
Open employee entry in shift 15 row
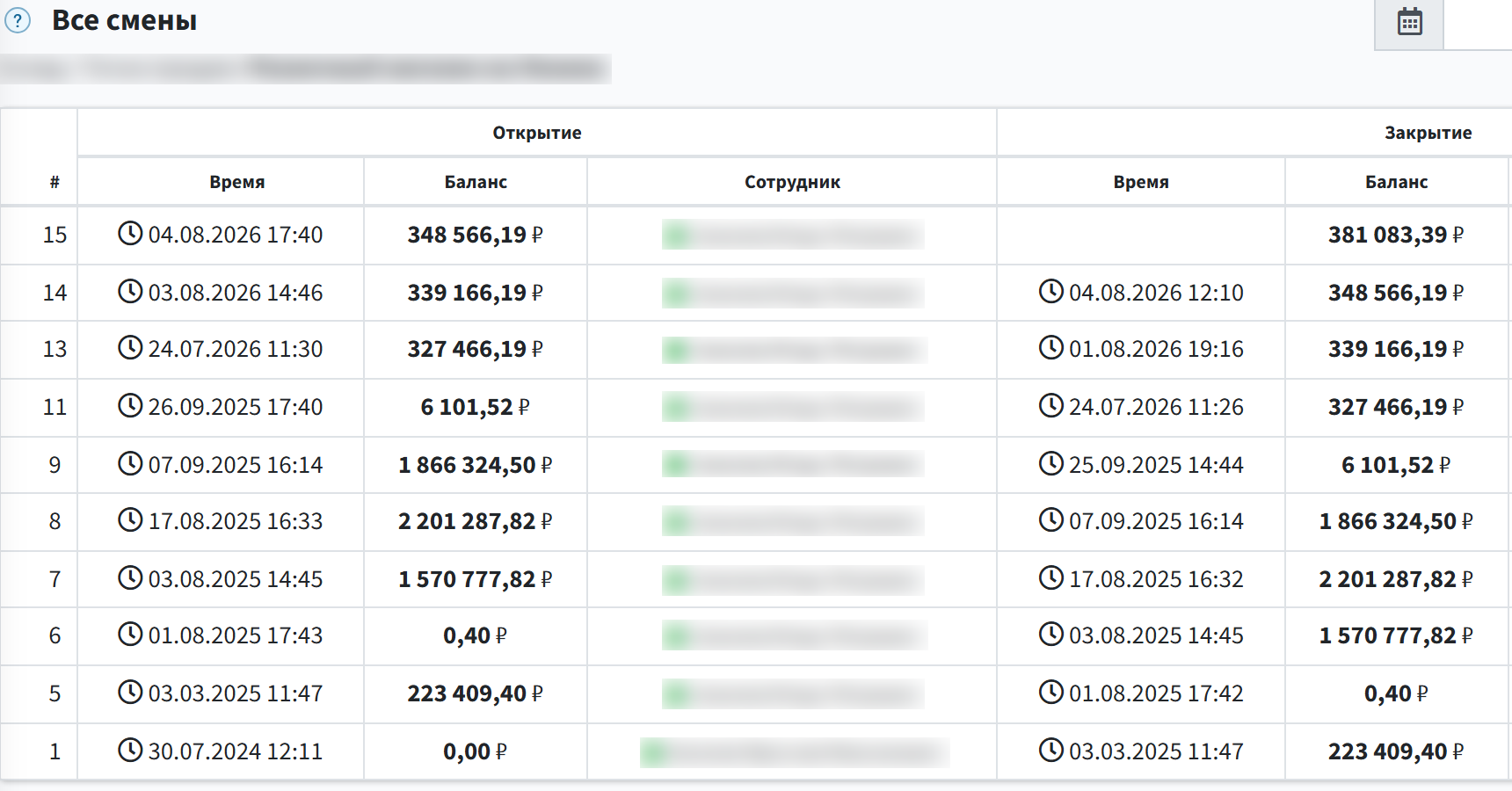(793, 235)
